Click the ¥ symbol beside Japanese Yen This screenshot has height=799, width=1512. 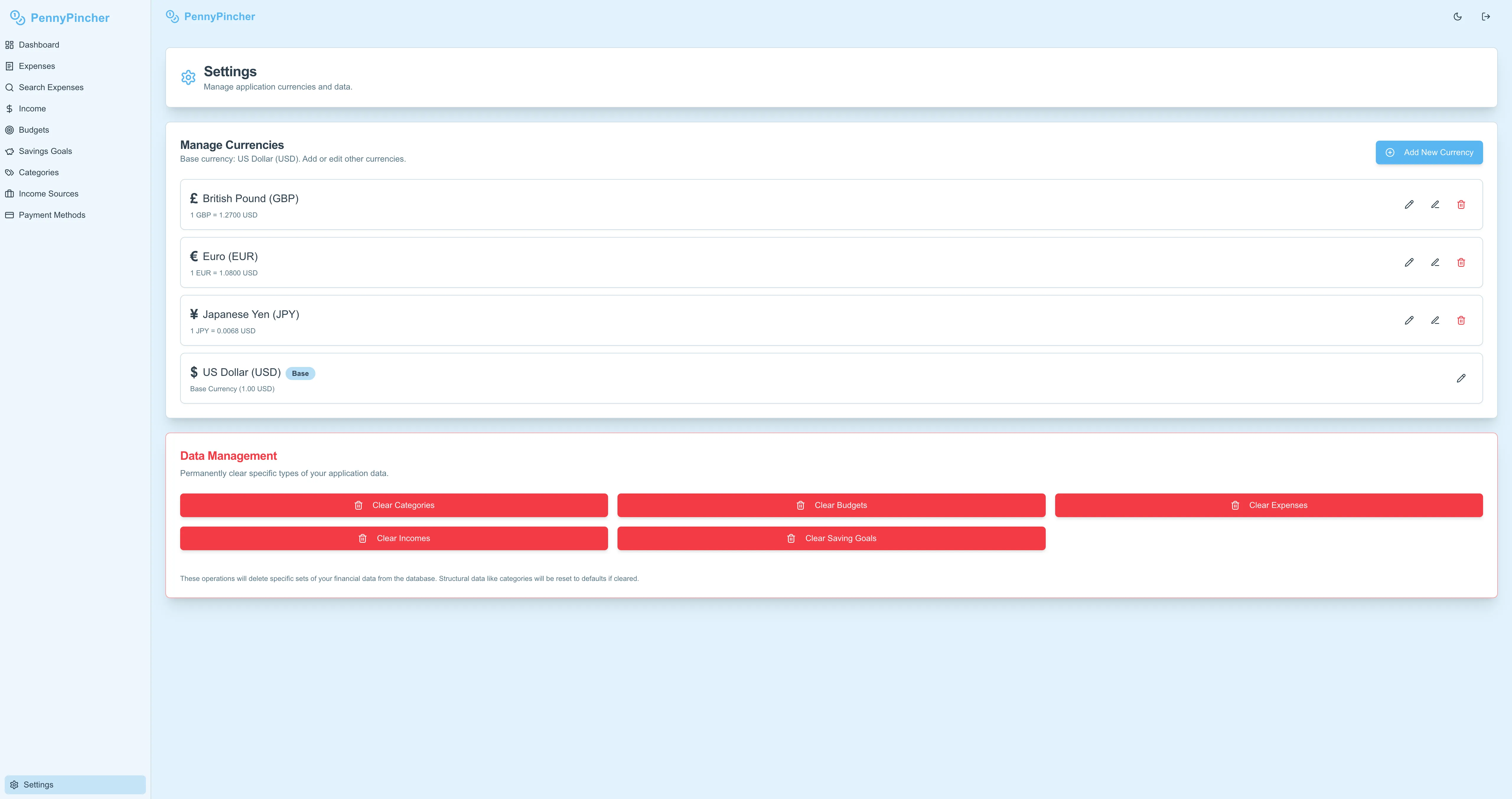tap(194, 314)
